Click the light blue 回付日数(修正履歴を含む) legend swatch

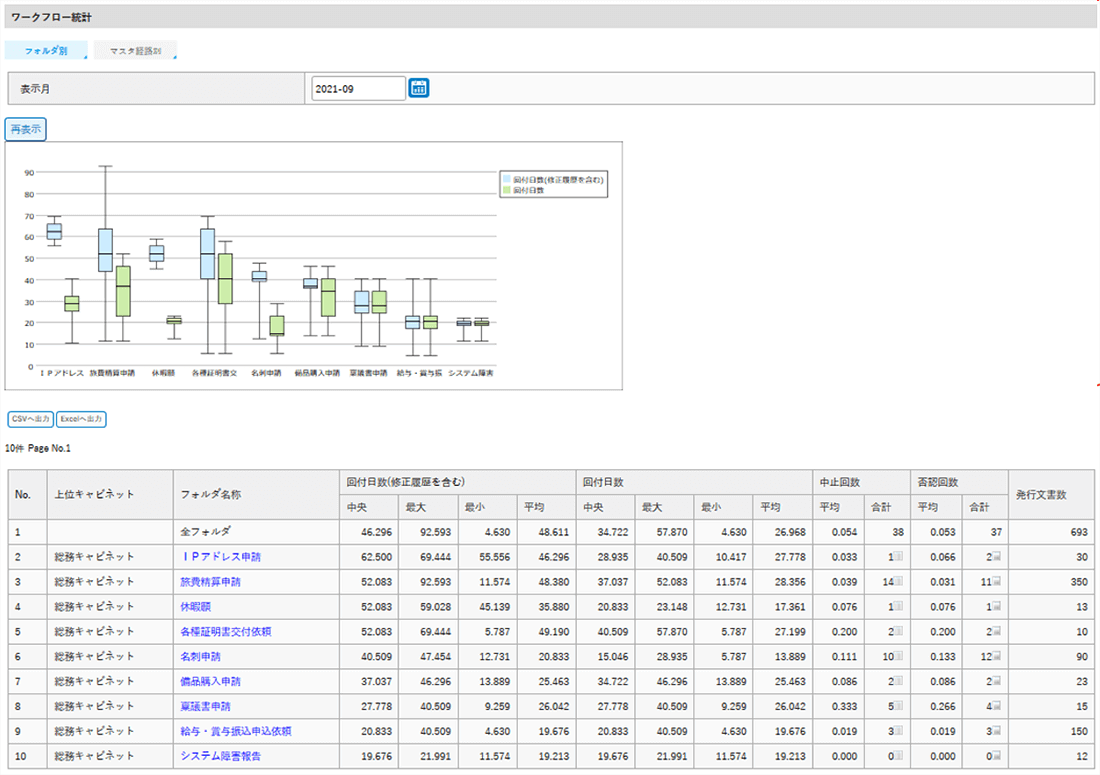507,180
